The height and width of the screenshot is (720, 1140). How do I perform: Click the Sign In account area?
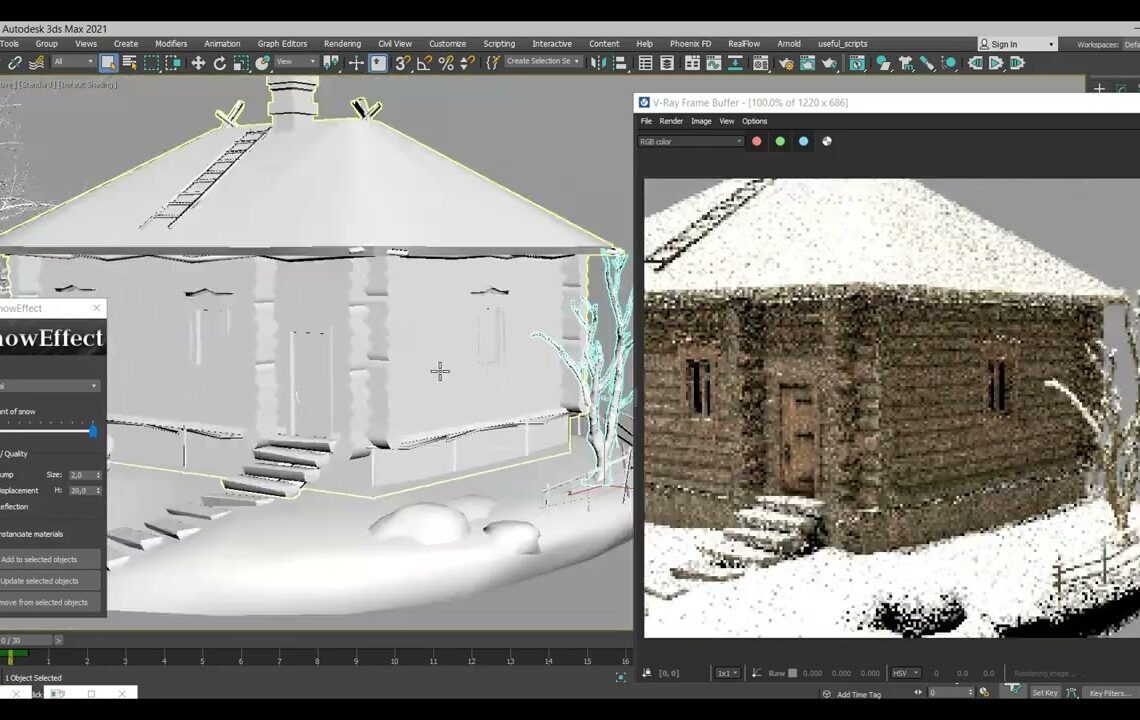(x=1005, y=43)
